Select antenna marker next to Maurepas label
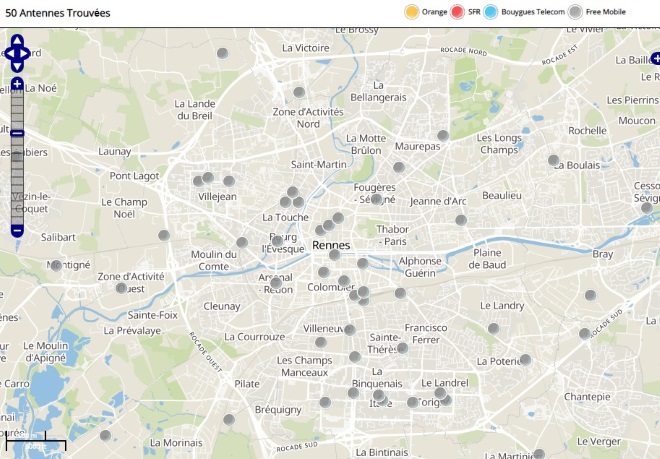The image size is (660, 459). pyautogui.click(x=443, y=136)
